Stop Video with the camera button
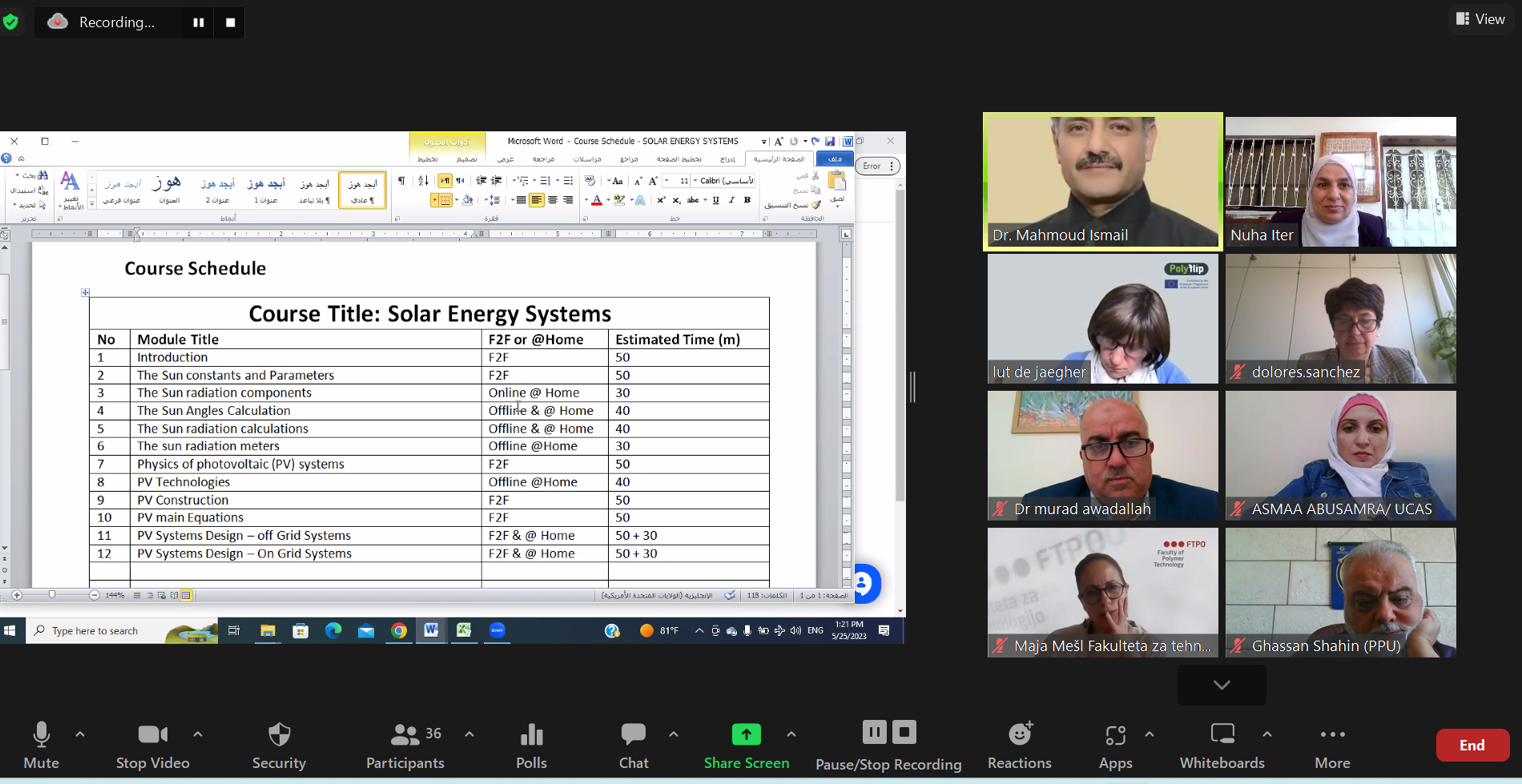 tap(153, 746)
